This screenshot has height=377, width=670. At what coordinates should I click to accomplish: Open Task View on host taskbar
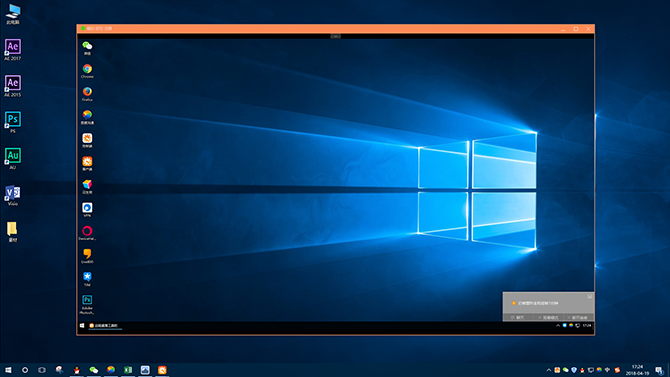[42, 370]
